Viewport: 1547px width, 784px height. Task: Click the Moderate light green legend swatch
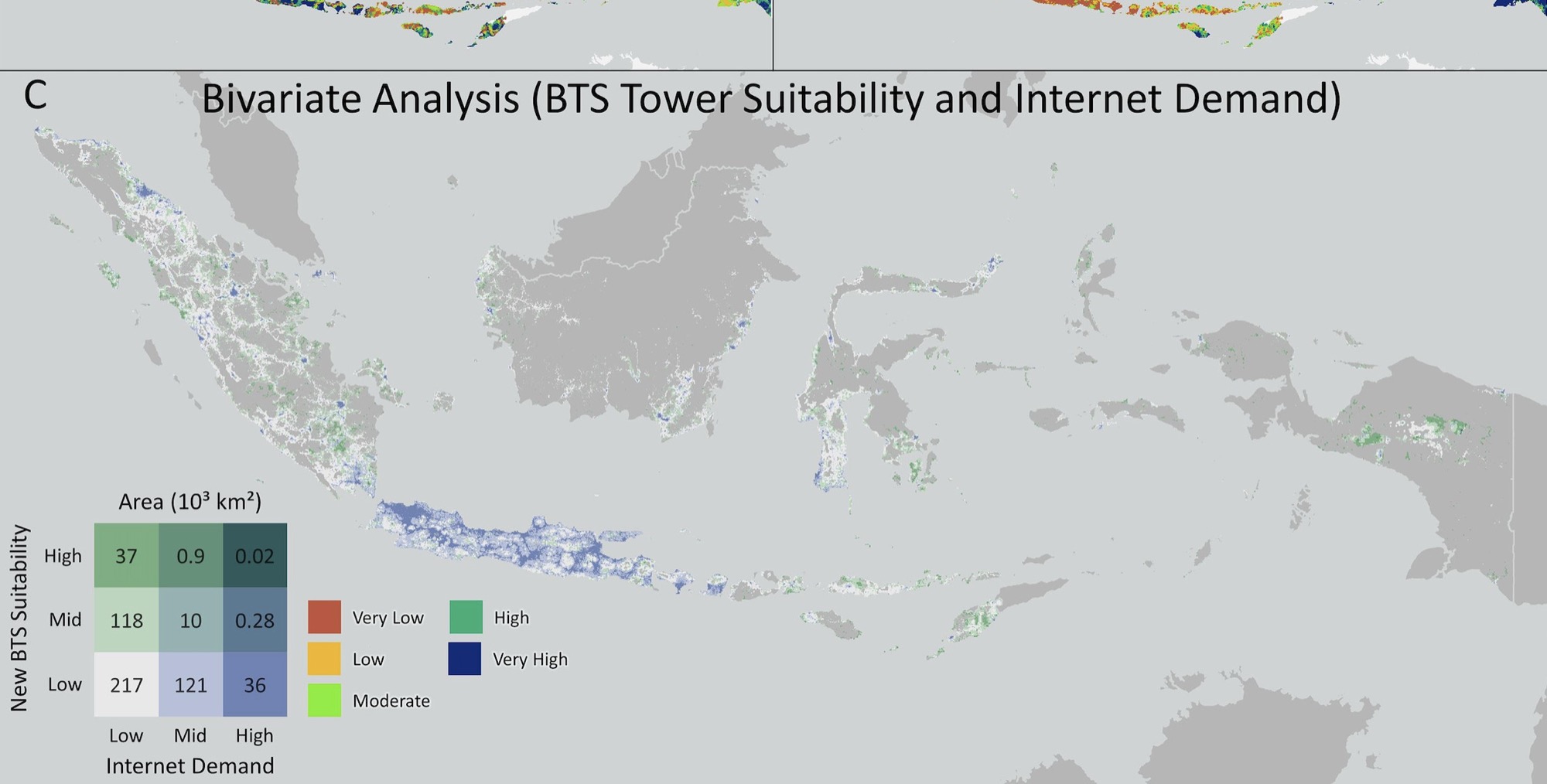324,700
